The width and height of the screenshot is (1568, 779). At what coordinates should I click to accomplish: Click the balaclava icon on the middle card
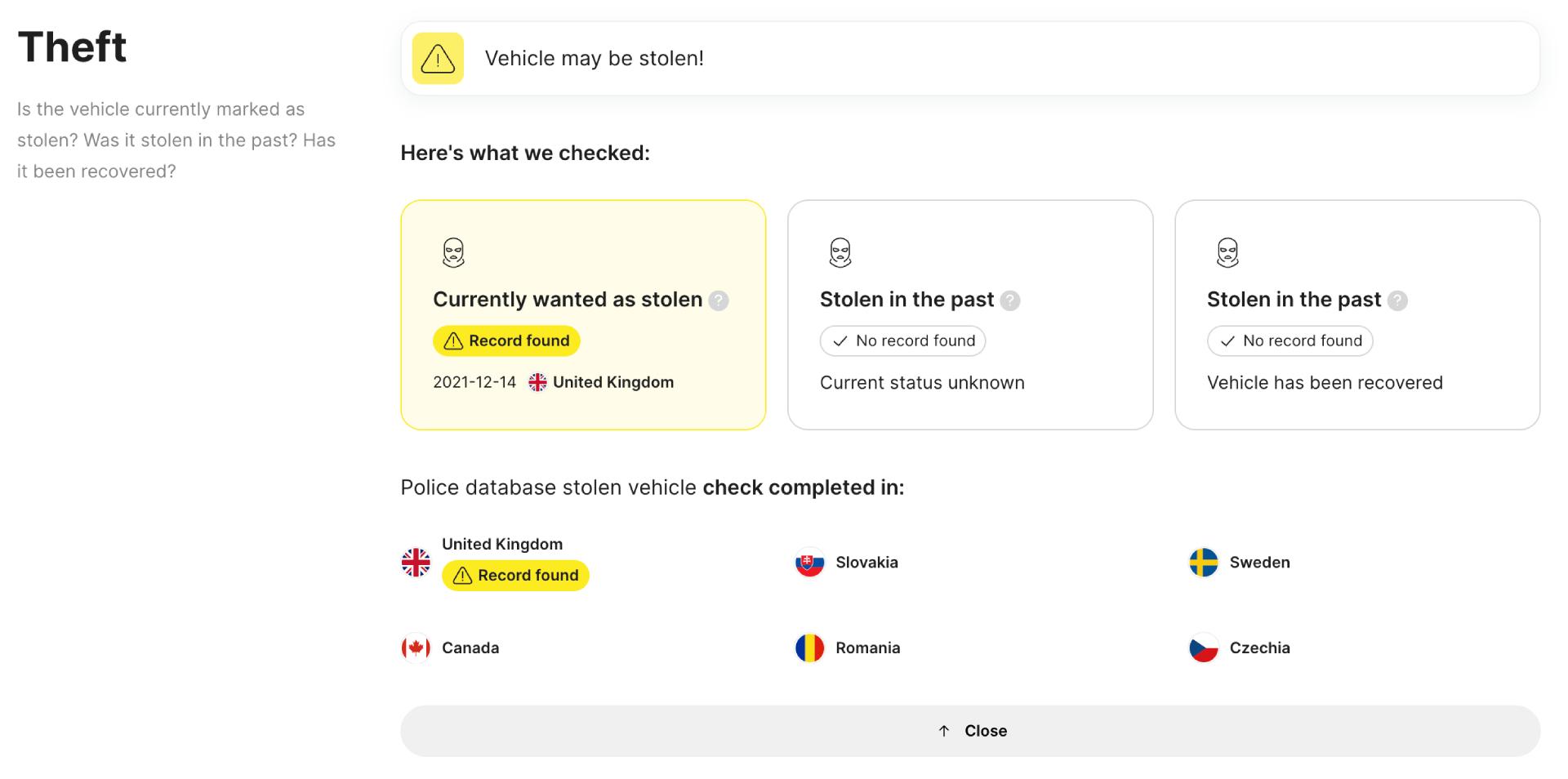point(840,252)
